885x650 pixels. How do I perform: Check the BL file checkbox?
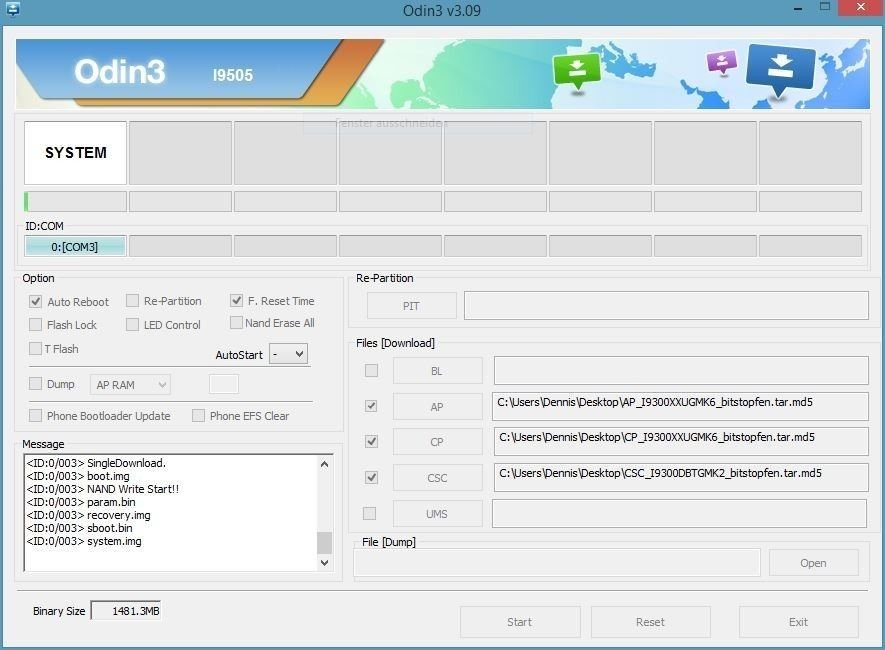click(x=371, y=371)
